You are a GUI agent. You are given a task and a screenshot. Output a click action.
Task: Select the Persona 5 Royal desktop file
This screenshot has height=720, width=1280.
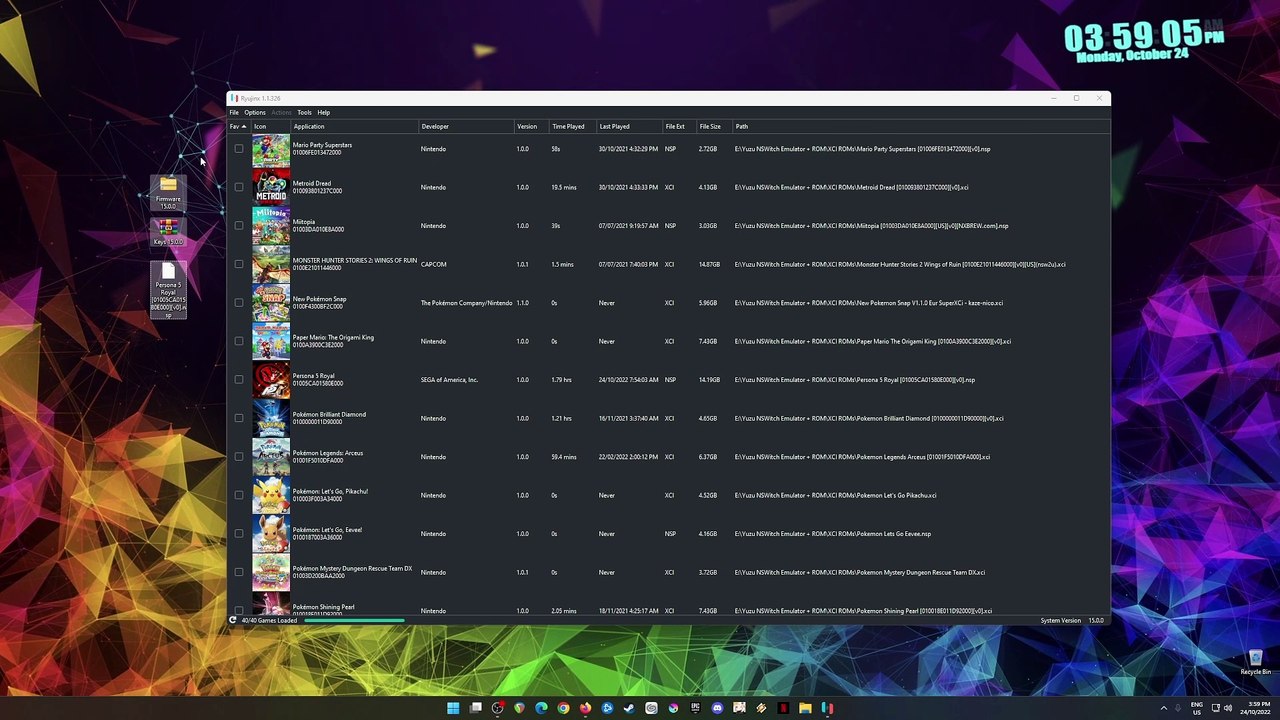168,290
